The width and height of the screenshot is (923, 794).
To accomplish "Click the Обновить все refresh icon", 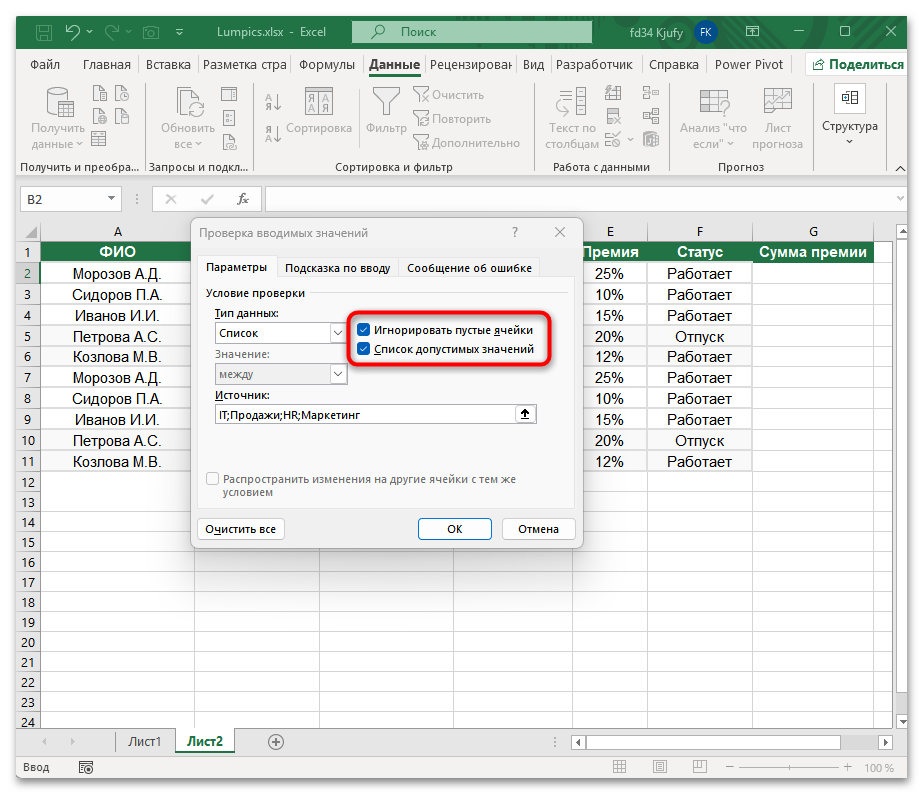I will [x=188, y=102].
